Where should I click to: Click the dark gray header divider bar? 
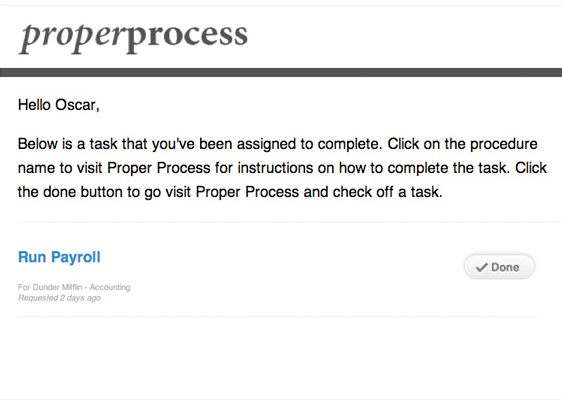(281, 72)
